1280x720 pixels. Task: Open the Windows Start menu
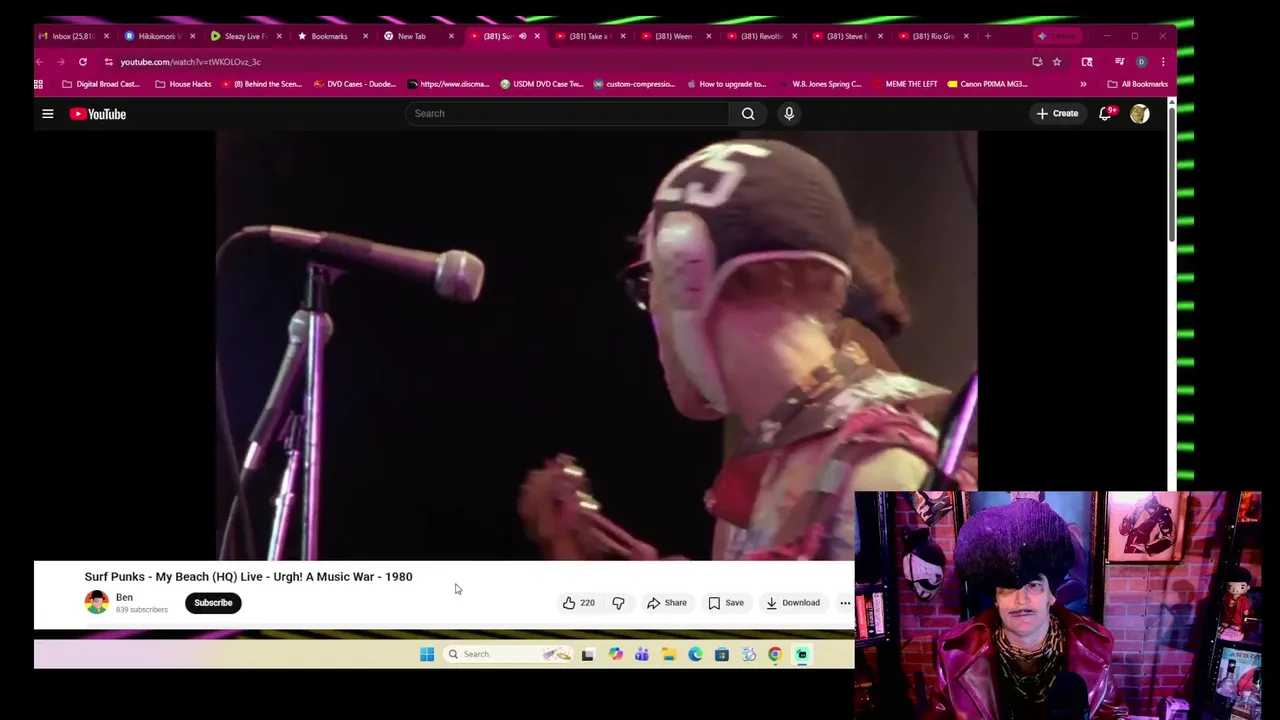pos(427,654)
